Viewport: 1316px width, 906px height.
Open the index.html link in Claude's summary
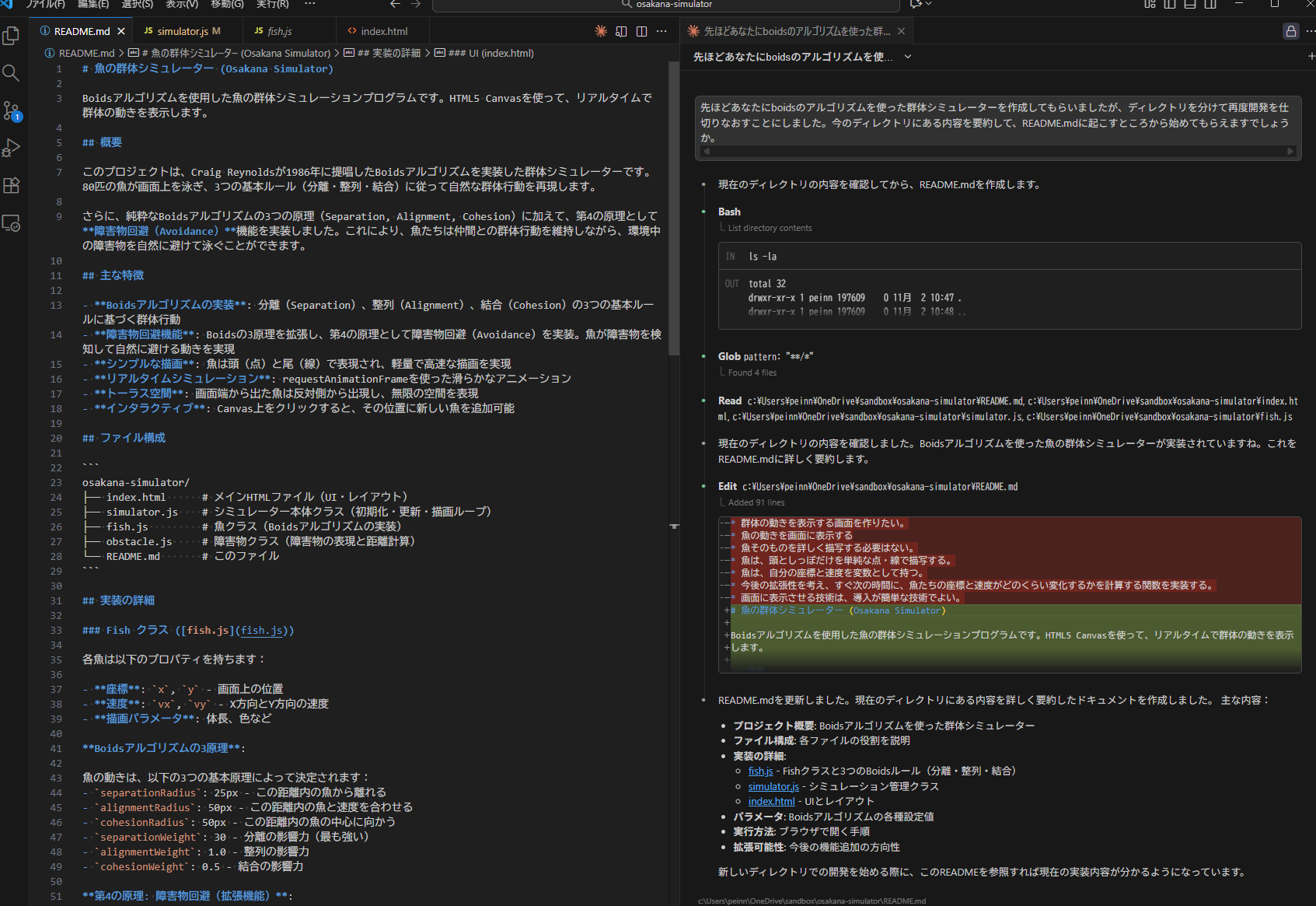coord(771,801)
